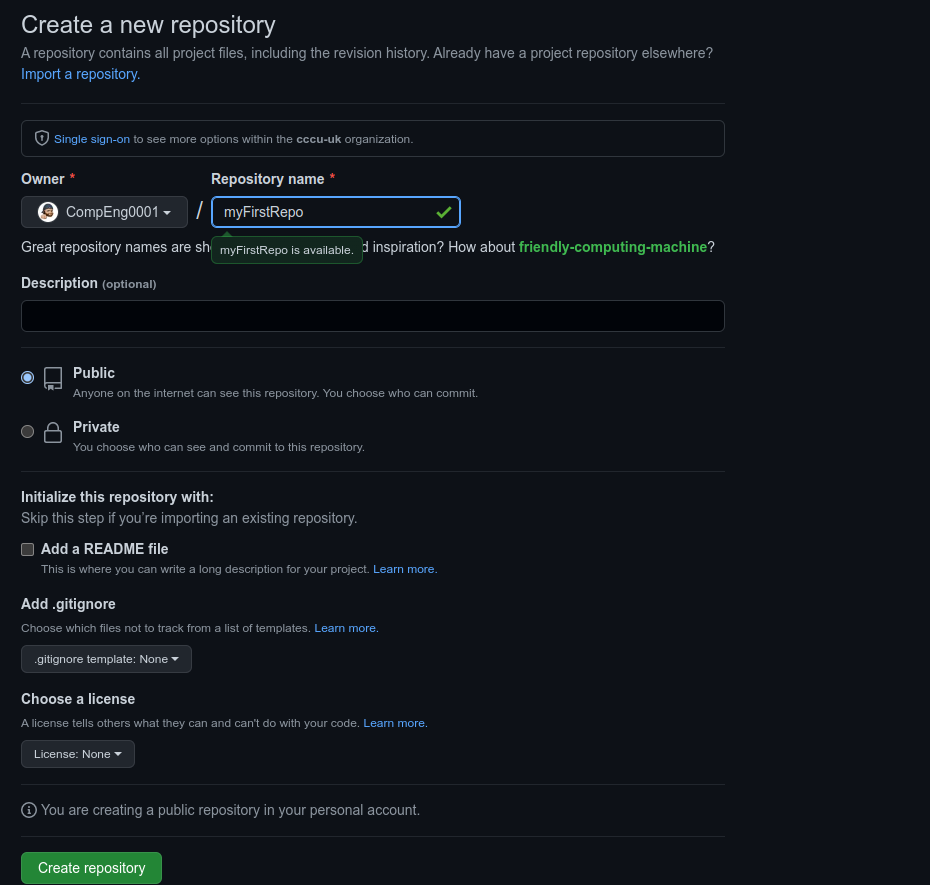Open Learn more about licenses
The image size is (930, 885).
coord(393,722)
